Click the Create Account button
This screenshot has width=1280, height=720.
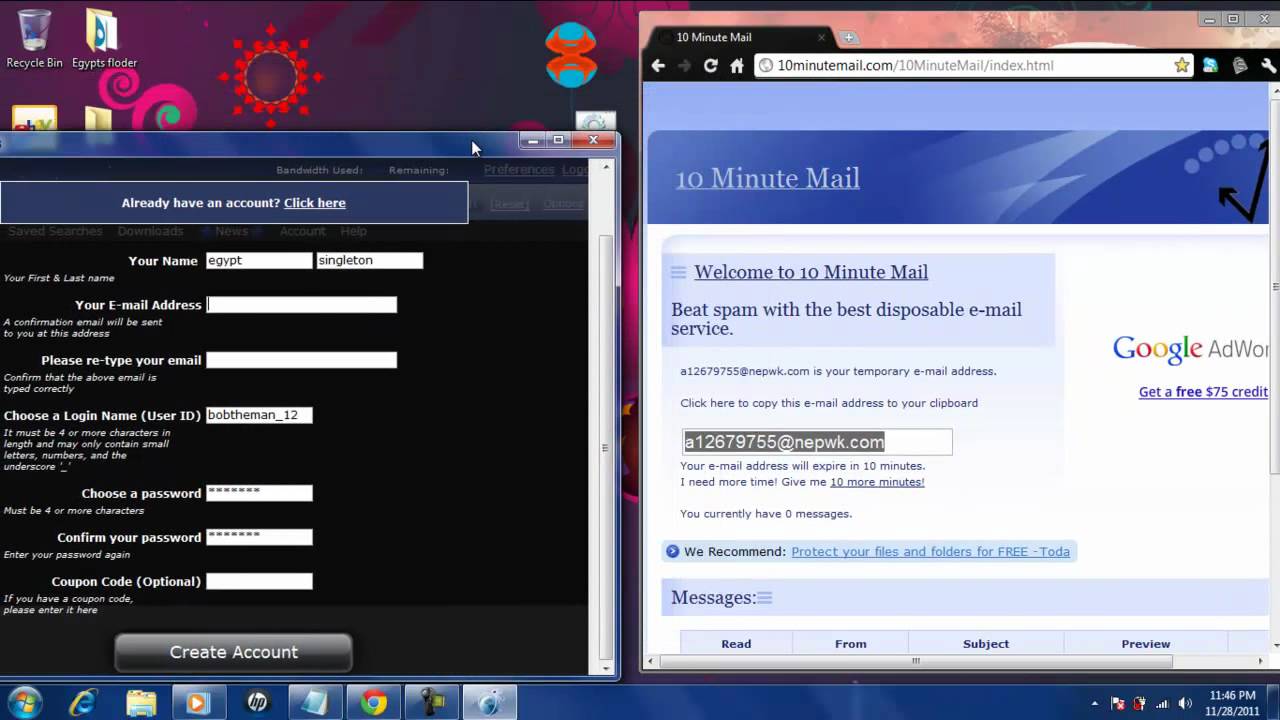click(x=233, y=652)
